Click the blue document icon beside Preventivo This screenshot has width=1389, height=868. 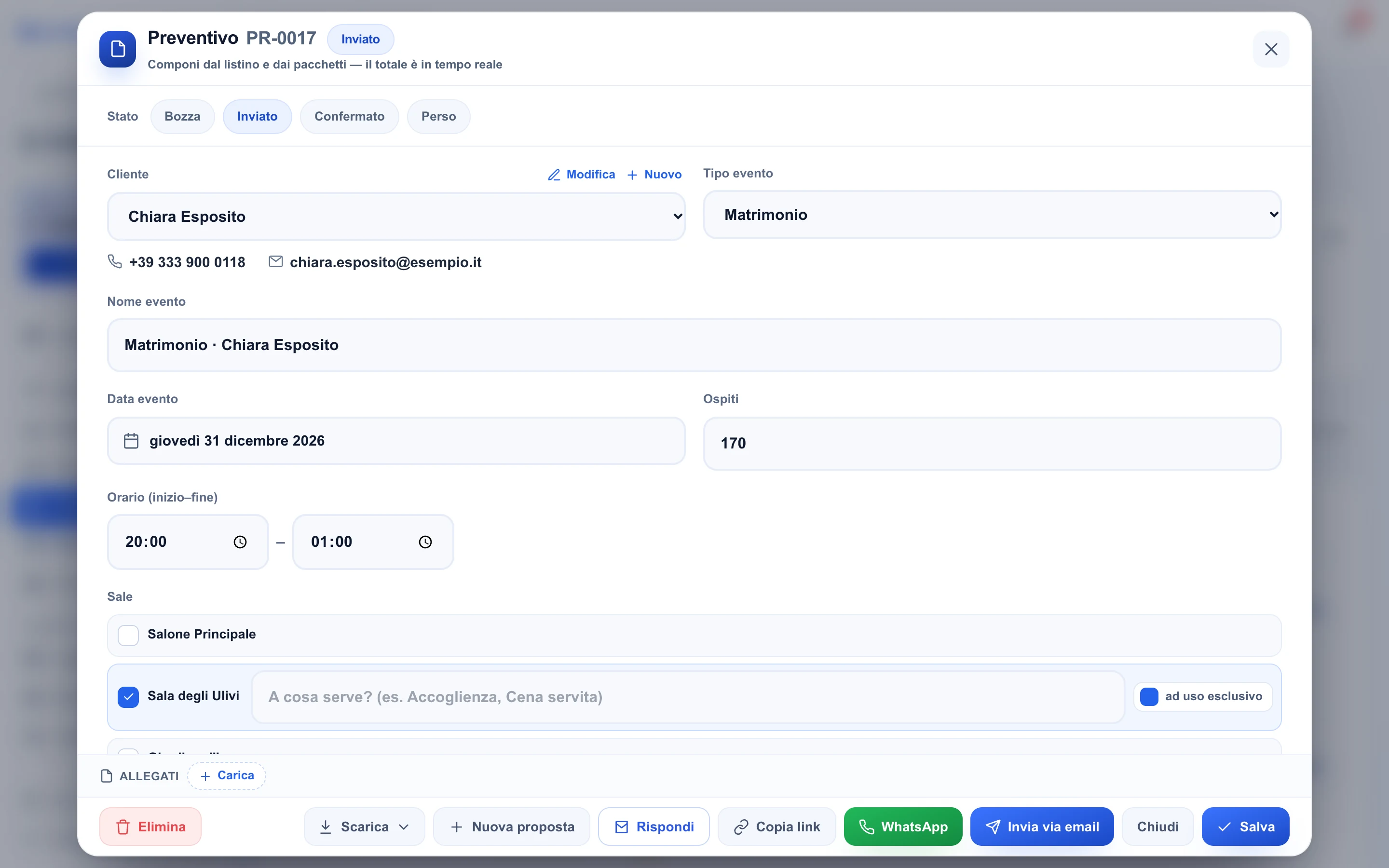(118, 49)
